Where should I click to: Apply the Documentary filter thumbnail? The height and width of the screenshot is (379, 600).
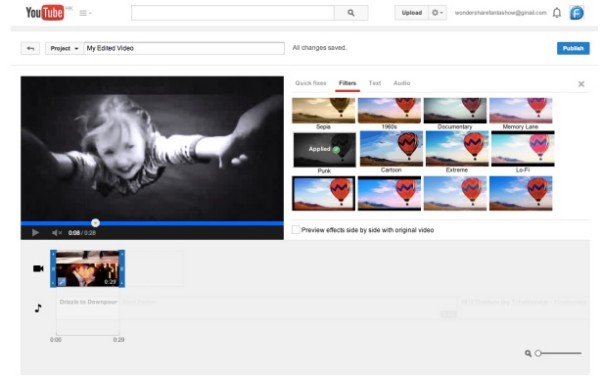point(455,111)
